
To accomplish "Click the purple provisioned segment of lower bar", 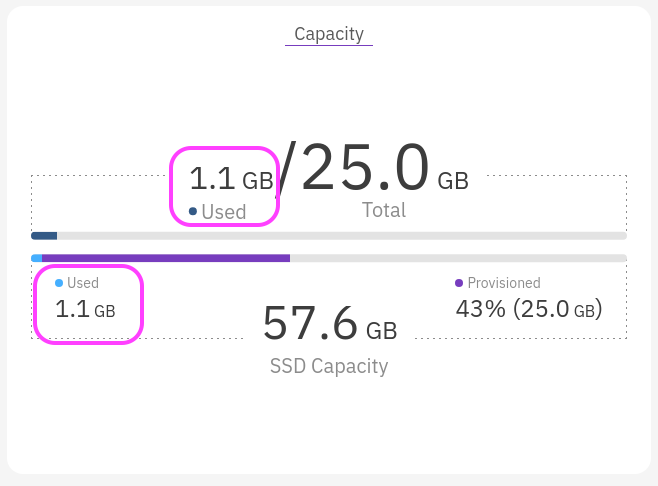I will (166, 258).
